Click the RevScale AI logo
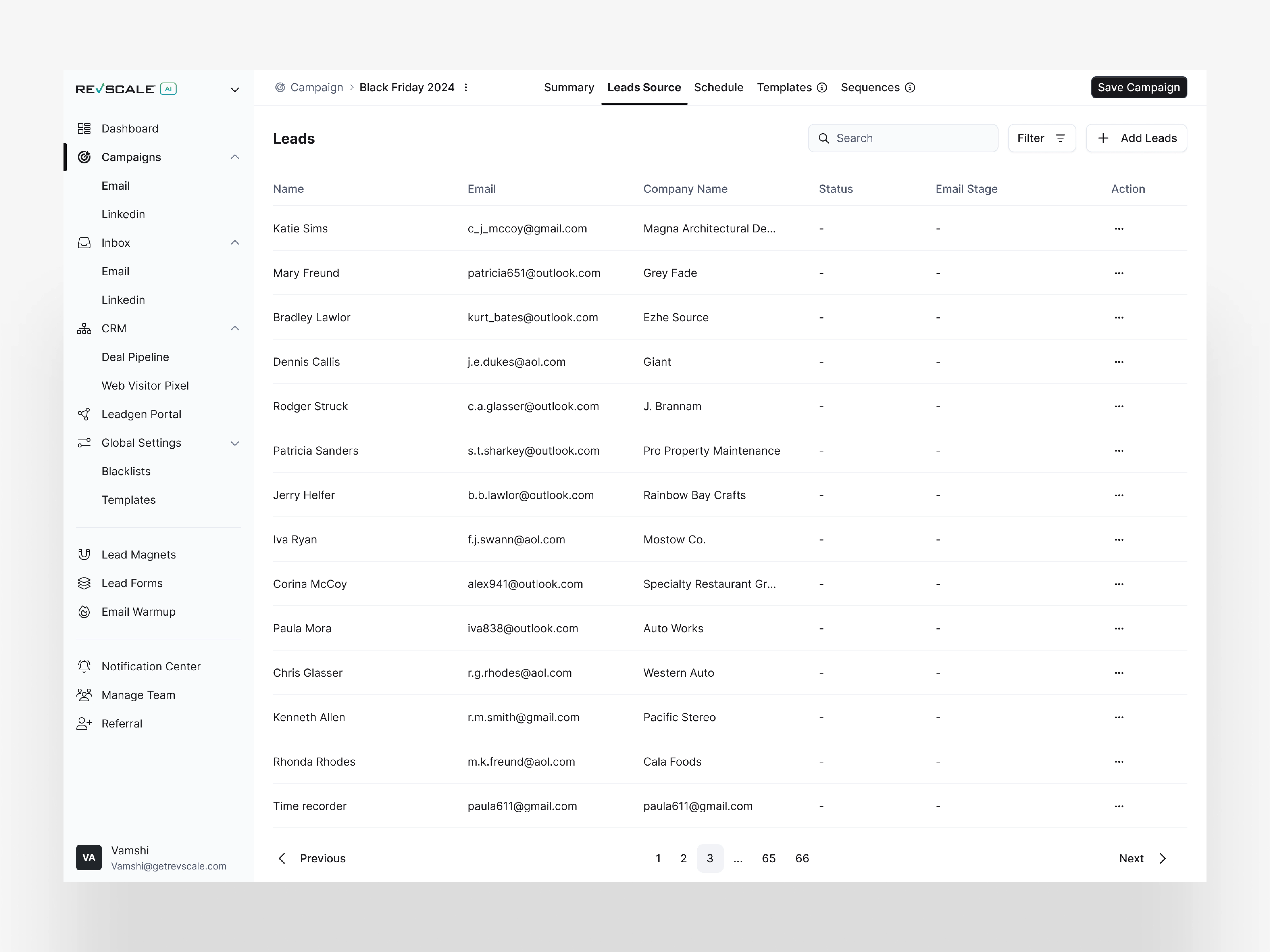Viewport: 1270px width, 952px height. pyautogui.click(x=126, y=89)
